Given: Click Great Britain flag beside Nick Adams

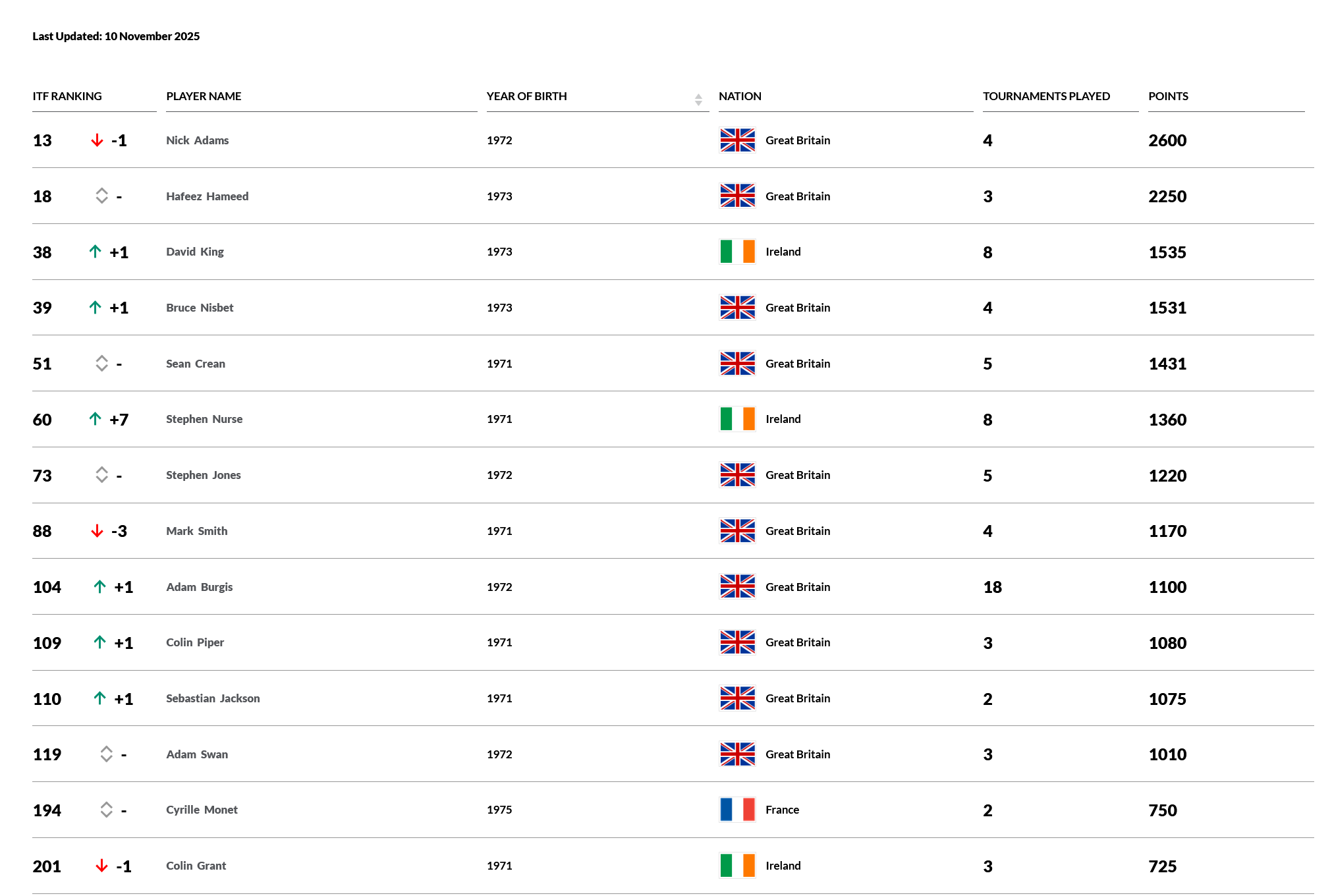Looking at the screenshot, I should [737, 140].
